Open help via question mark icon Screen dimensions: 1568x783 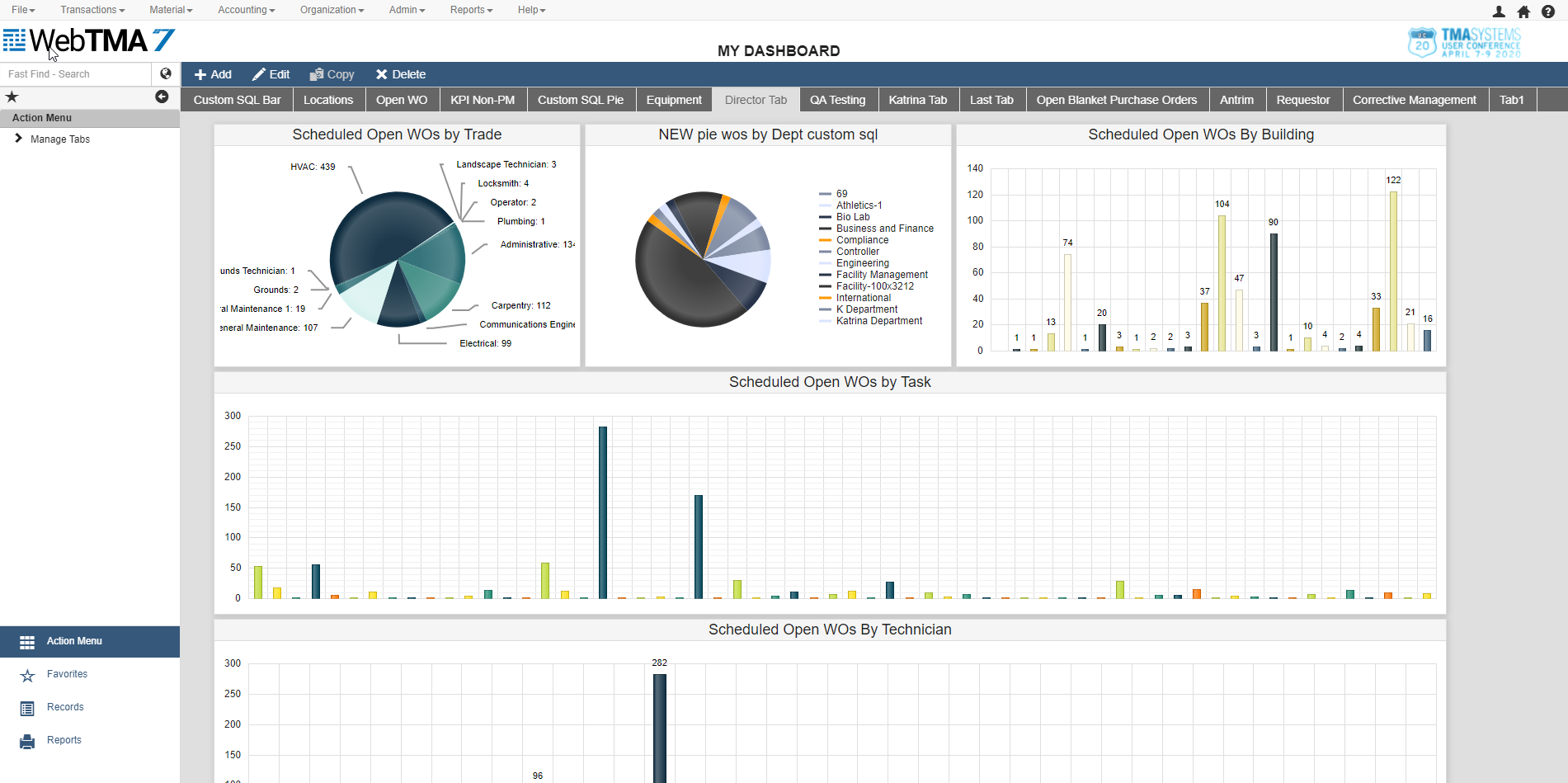[1547, 12]
